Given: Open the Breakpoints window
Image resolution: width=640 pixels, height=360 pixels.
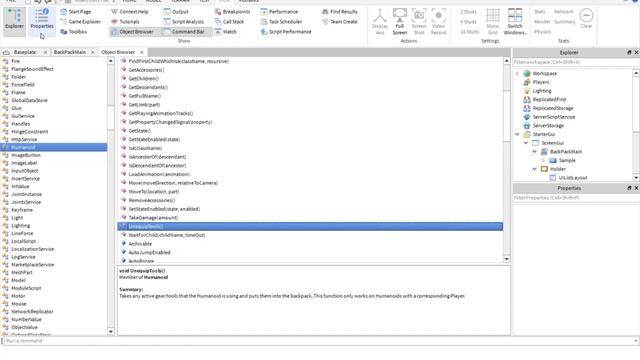Looking at the screenshot, I should [x=232, y=12].
